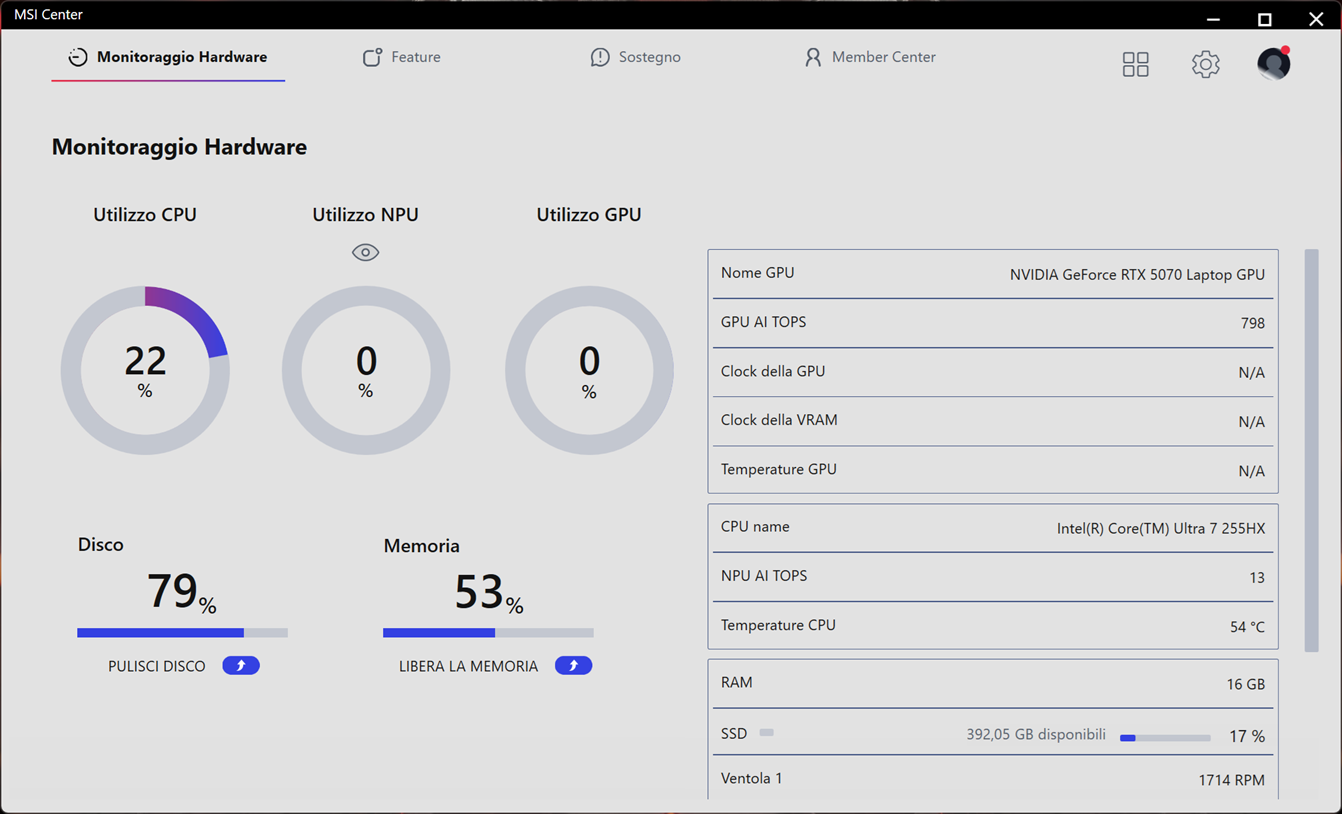Image resolution: width=1342 pixels, height=814 pixels.
Task: Click the CPU usage ring gauge
Action: (145, 370)
